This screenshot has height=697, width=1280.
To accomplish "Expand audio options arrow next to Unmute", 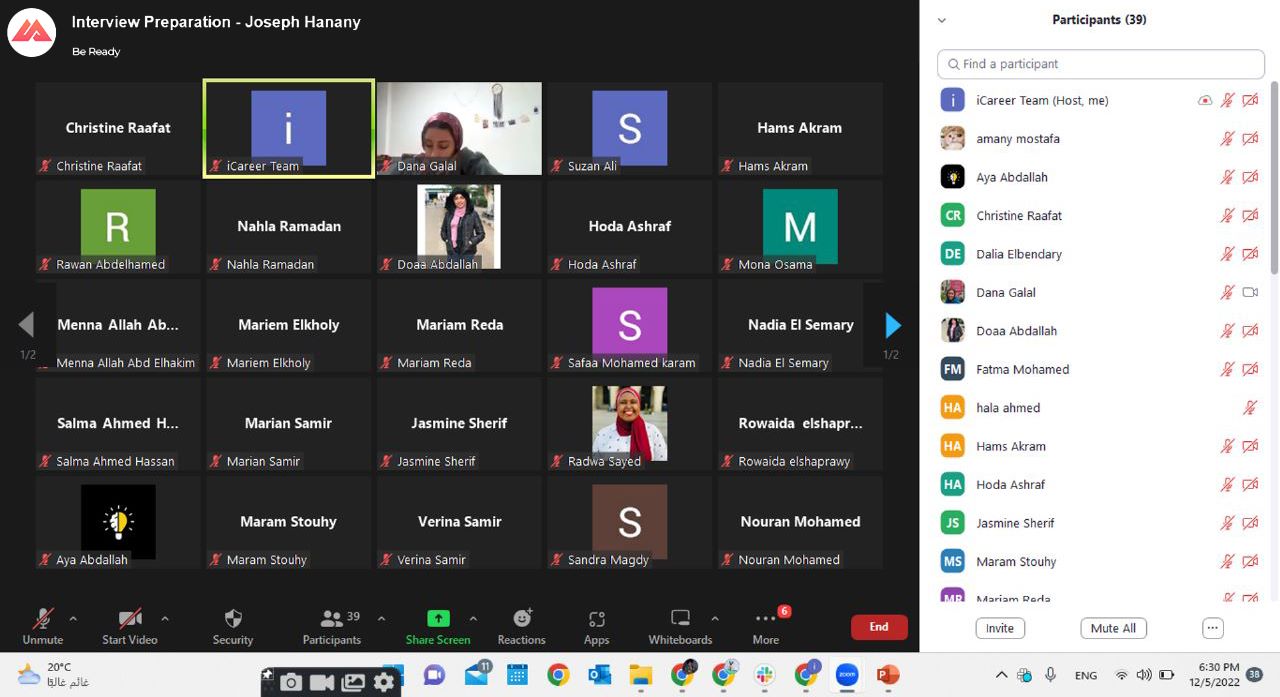I will point(73,619).
